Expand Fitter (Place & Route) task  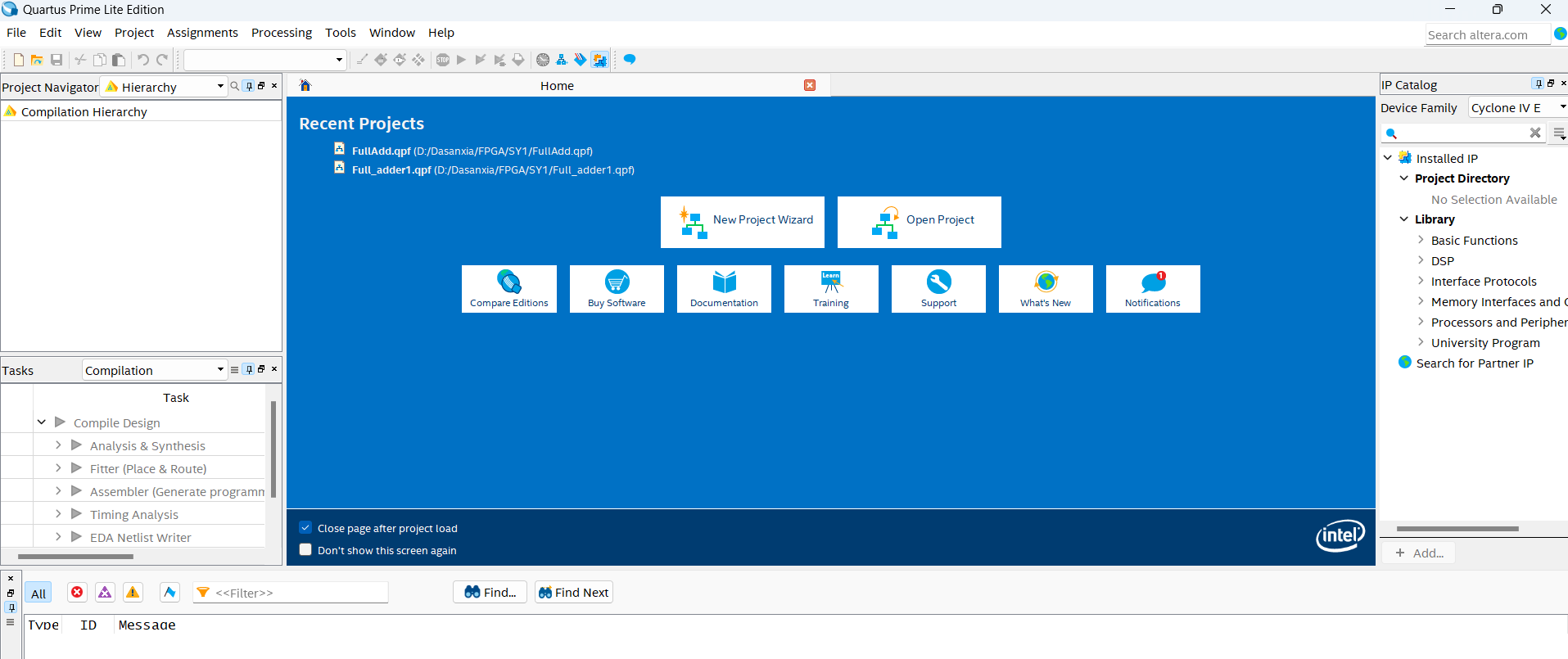tap(58, 468)
